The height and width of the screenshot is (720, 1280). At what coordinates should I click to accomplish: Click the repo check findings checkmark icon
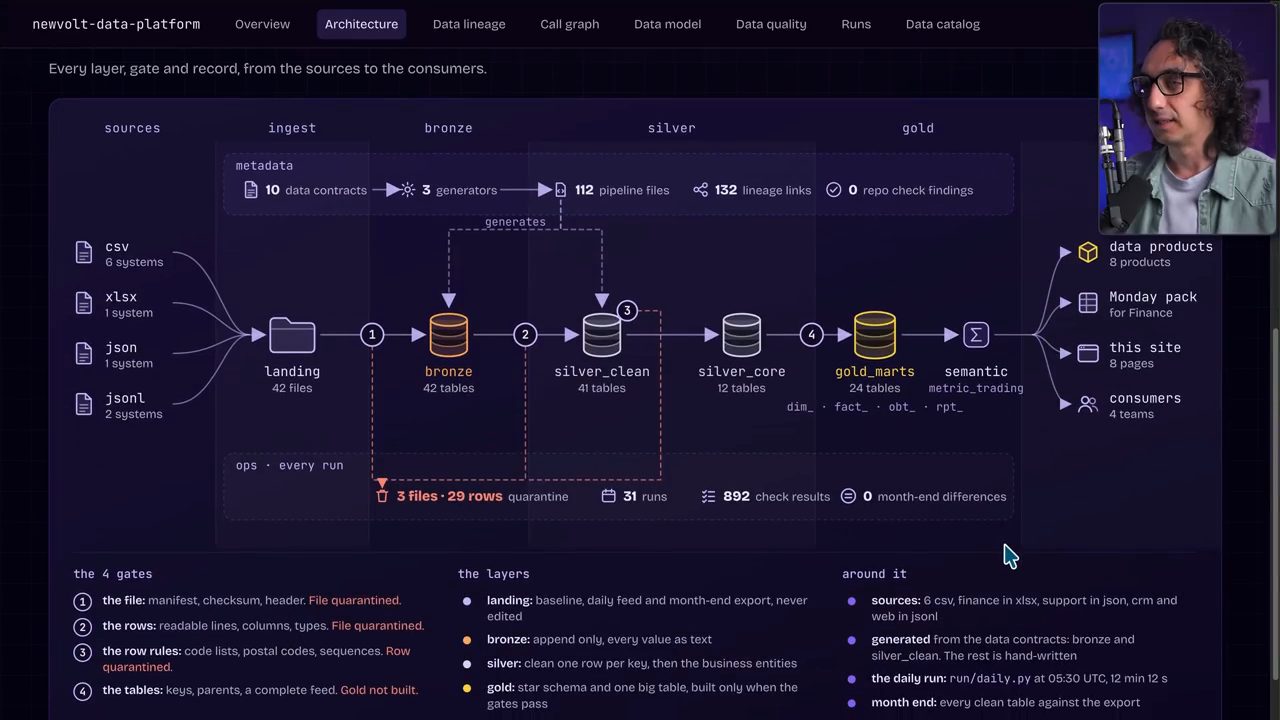pyautogui.click(x=833, y=190)
